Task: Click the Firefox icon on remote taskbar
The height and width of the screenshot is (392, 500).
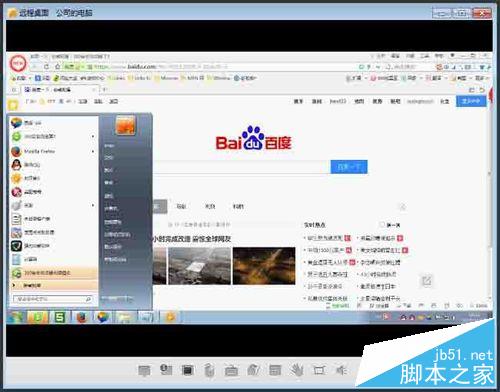Action: click(x=82, y=317)
